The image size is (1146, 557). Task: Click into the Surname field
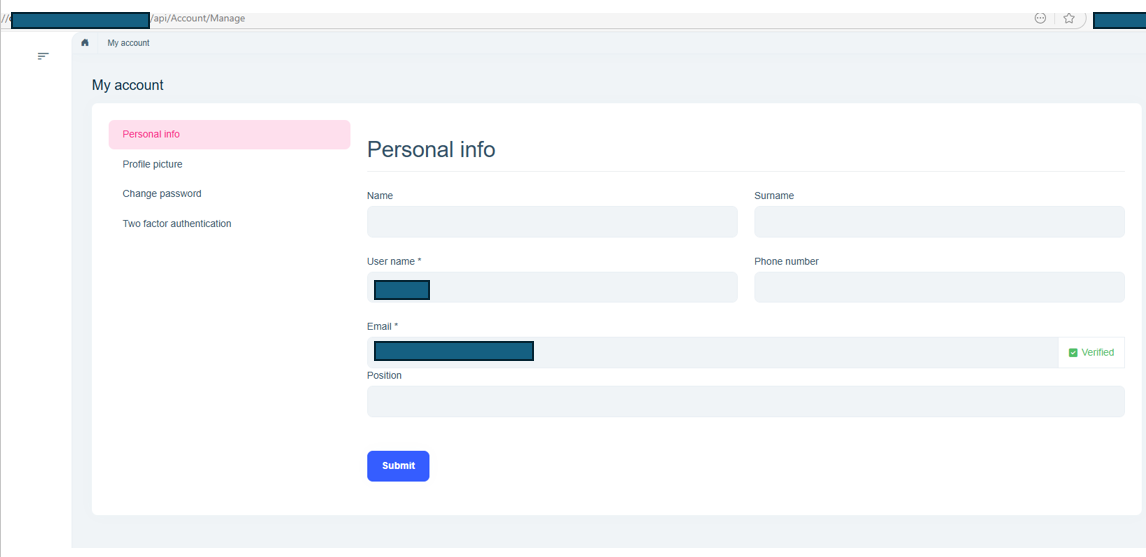pos(939,222)
